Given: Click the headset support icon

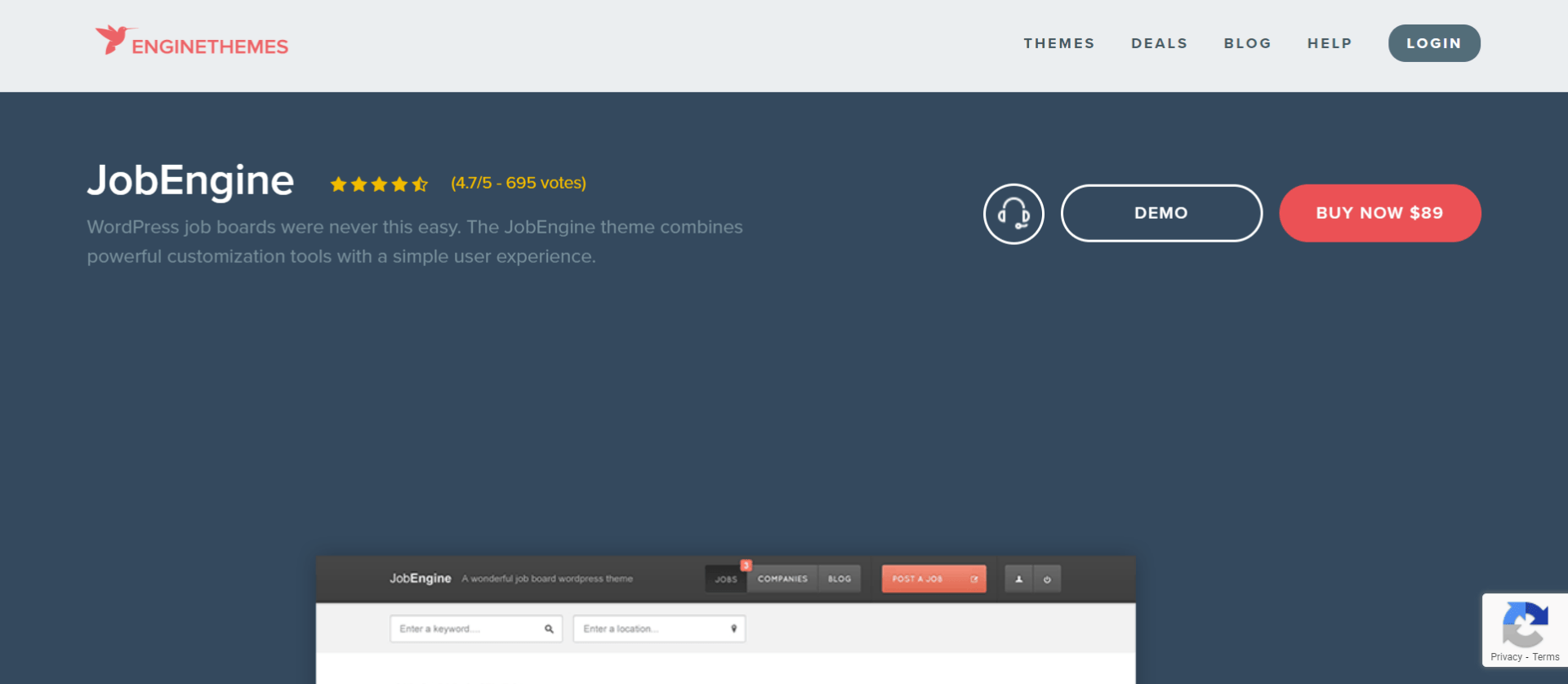Looking at the screenshot, I should click(x=1013, y=214).
